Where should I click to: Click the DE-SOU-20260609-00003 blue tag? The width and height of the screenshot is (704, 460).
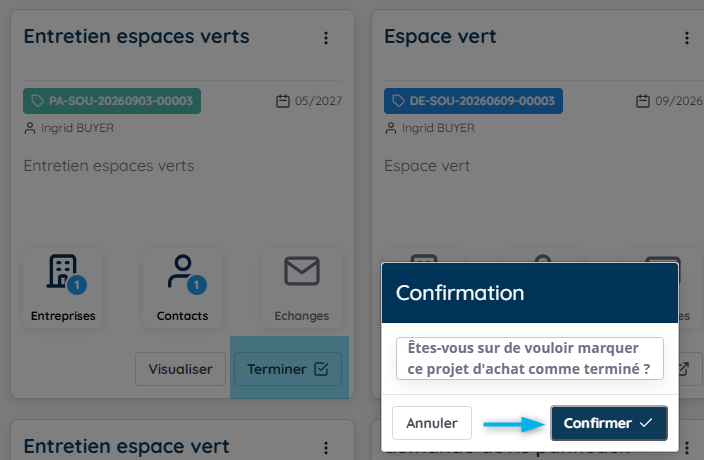pyautogui.click(x=473, y=101)
